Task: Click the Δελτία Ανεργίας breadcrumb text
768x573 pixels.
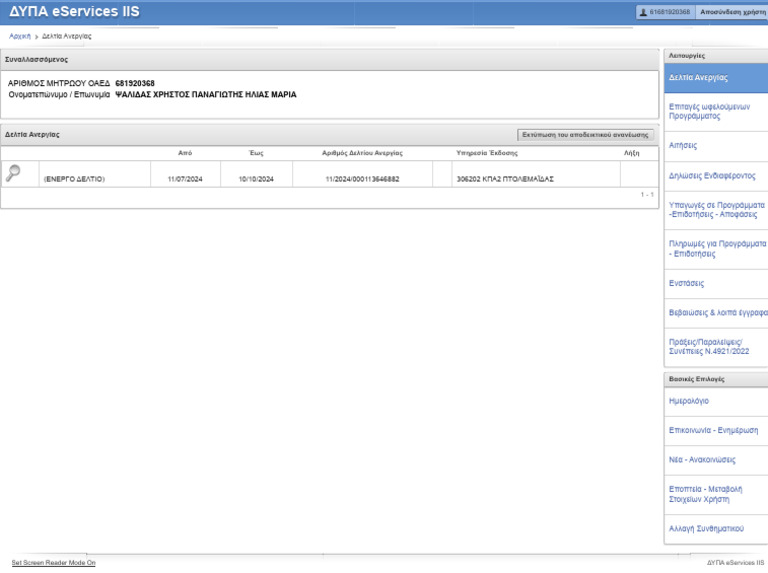Action: coord(67,36)
